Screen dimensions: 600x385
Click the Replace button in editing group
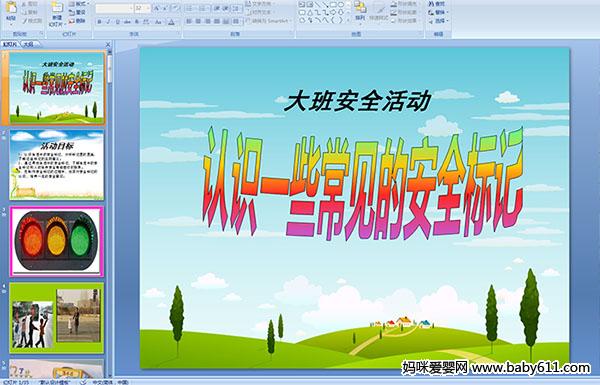tap(437, 12)
